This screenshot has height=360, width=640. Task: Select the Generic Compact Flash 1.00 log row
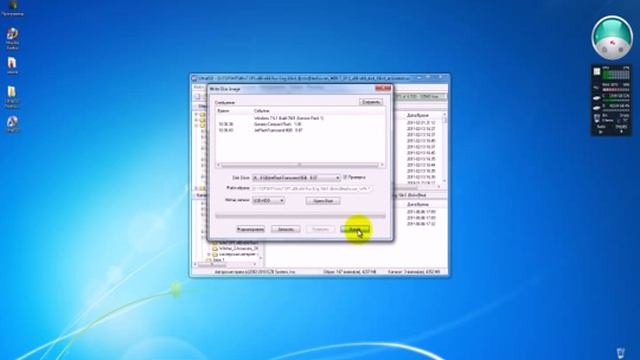point(278,124)
